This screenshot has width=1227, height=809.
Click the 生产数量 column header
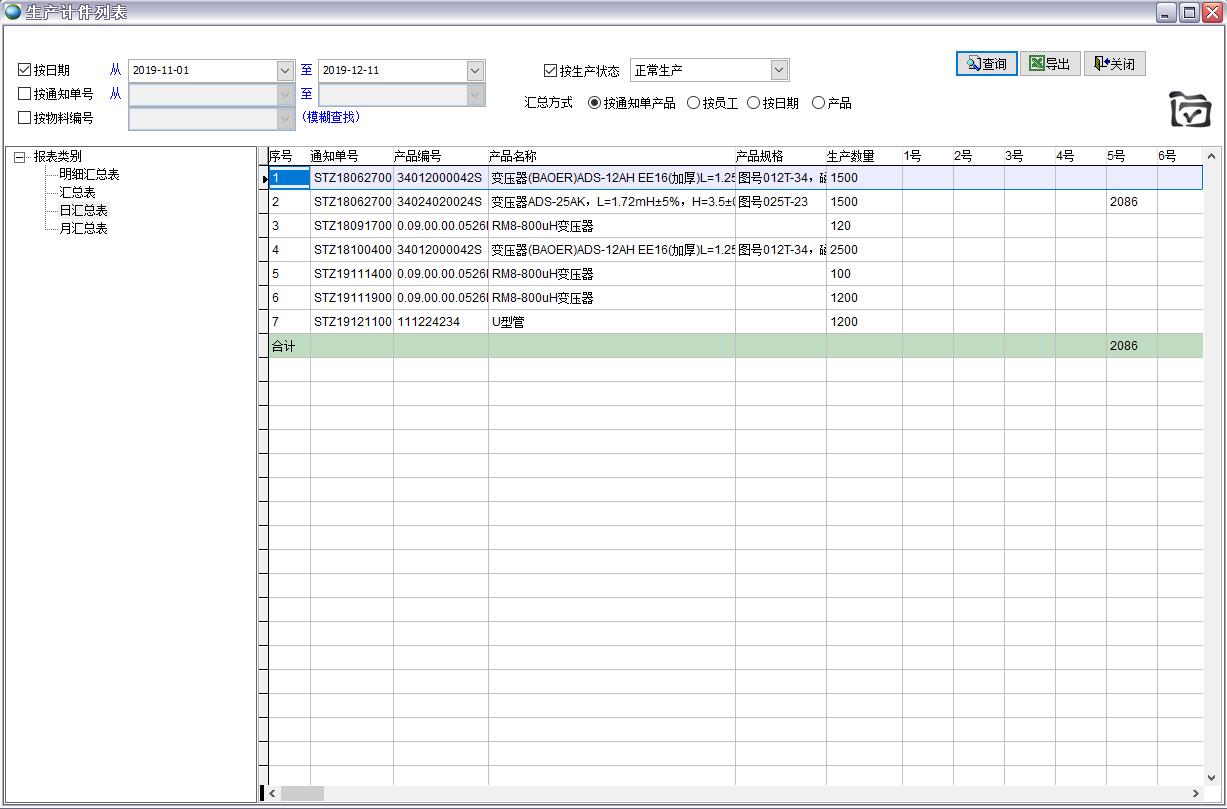[851, 156]
